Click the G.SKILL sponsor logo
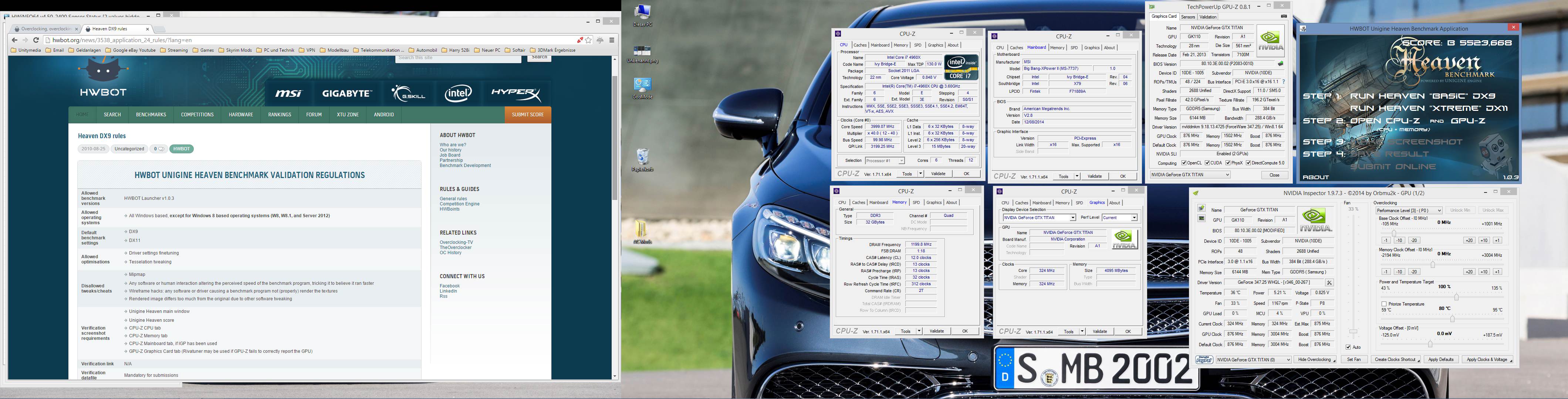Viewport: 1568px width, 399px height. click(408, 94)
